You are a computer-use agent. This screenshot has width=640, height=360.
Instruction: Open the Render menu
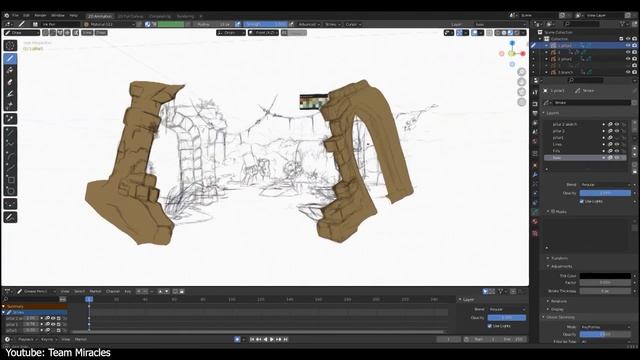click(x=40, y=16)
